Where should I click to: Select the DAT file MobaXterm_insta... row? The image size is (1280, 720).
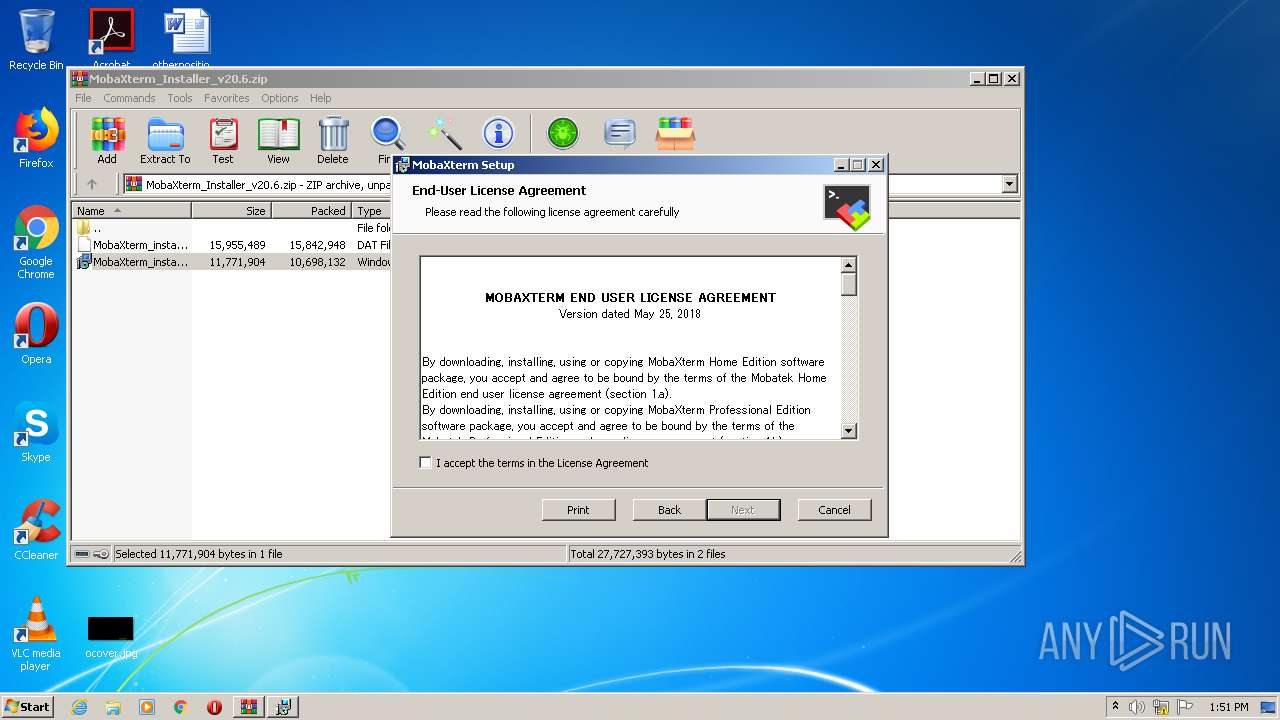(231, 245)
